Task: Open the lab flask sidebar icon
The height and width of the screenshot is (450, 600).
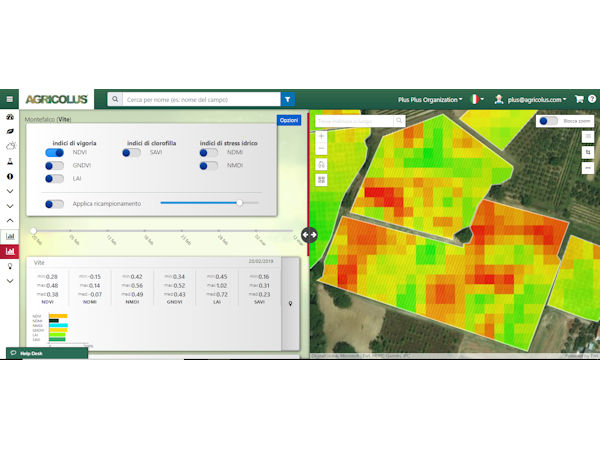Action: click(10, 161)
